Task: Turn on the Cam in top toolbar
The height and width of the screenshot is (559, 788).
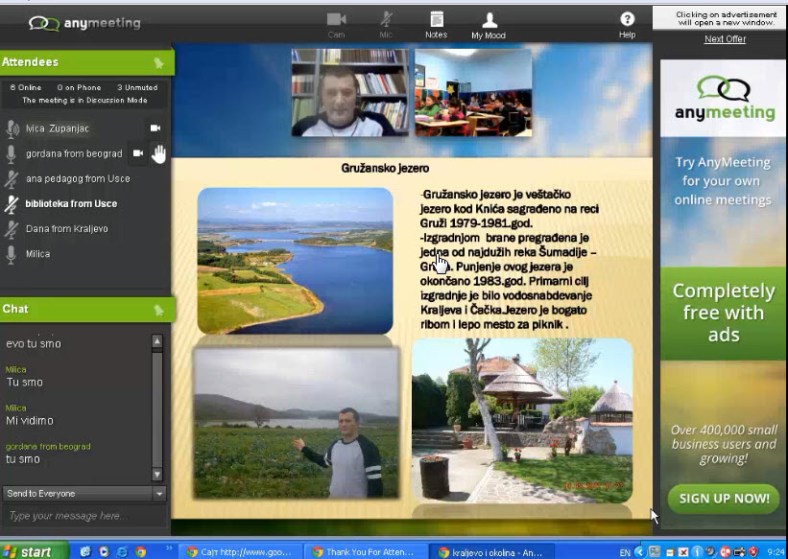Action: [336, 23]
